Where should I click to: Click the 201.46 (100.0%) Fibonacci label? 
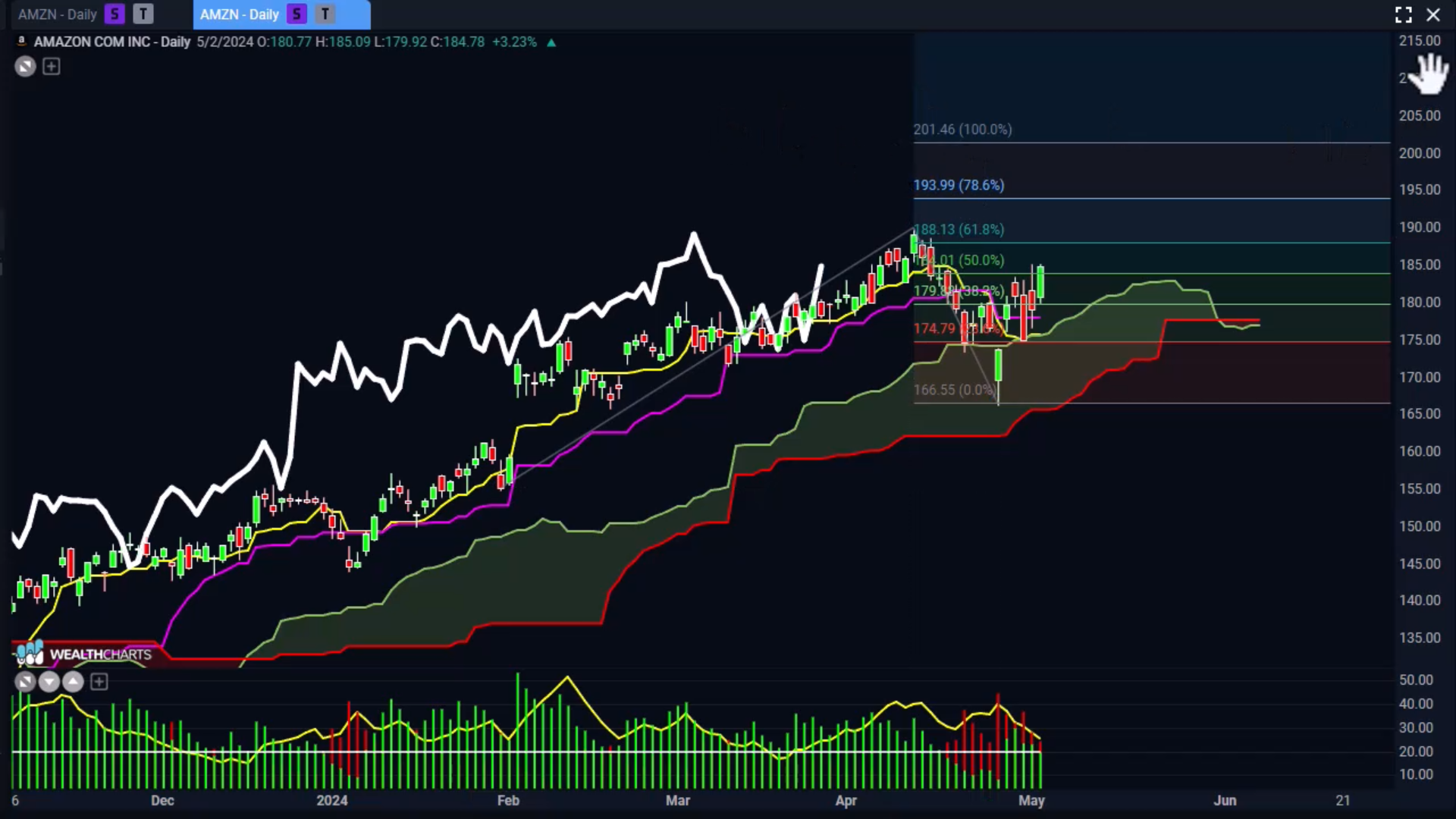962,130
